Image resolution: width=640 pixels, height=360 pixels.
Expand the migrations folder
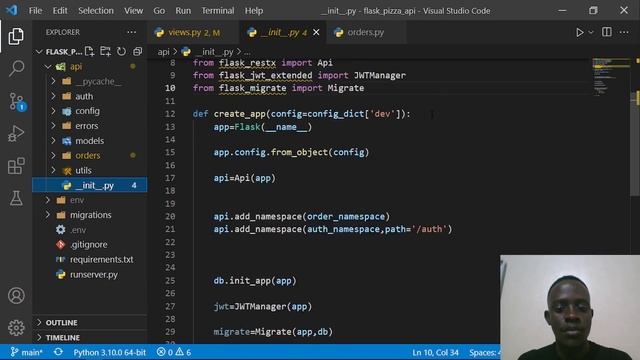pos(48,215)
